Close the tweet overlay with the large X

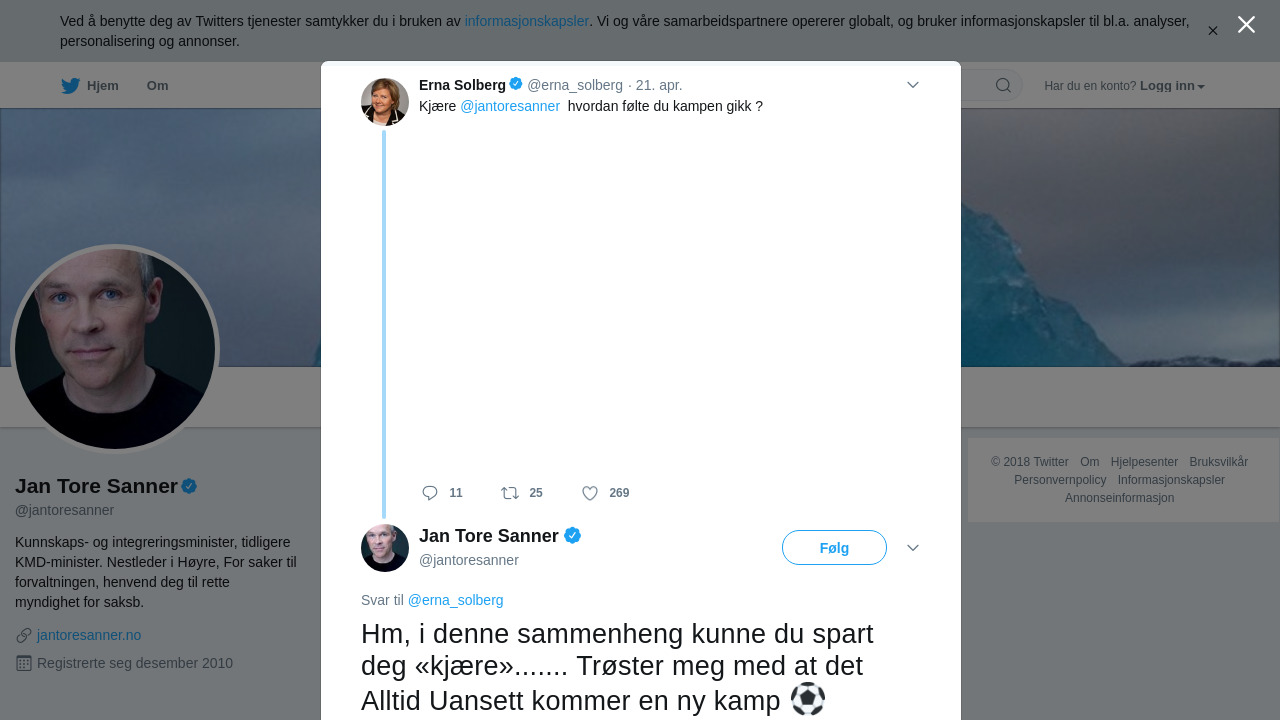(1246, 25)
